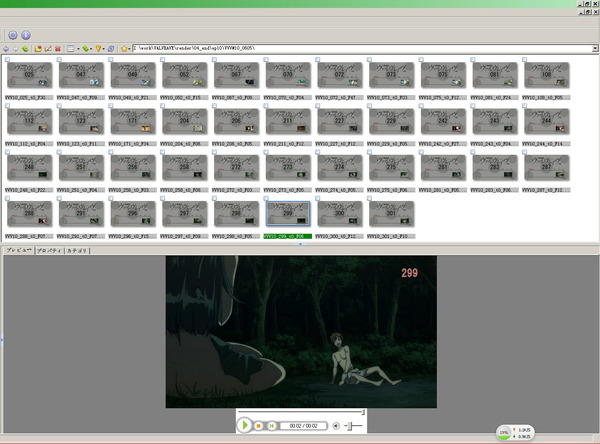This screenshot has width=600, height=444.
Task: Create a new folder
Action: (38, 49)
